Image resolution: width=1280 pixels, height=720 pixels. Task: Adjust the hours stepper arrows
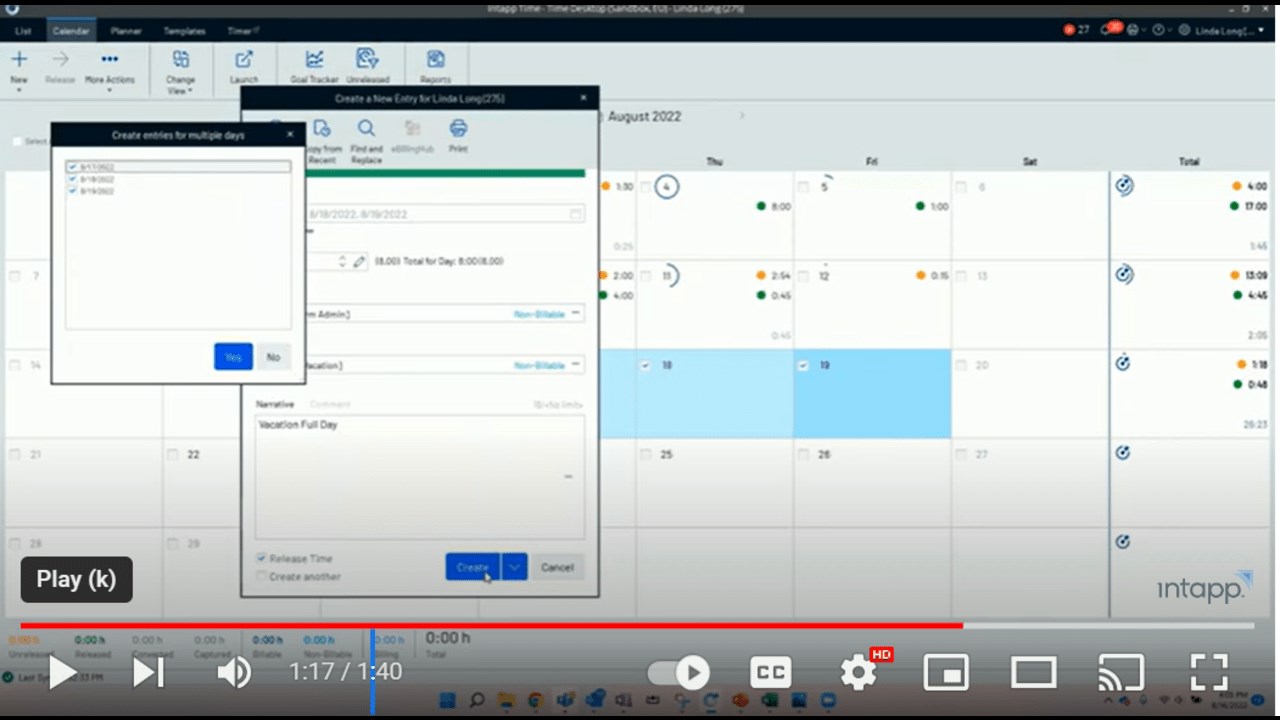(342, 261)
